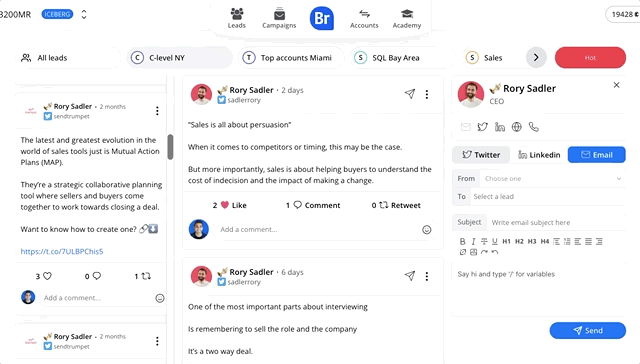Open the Accounts section
Image resolution: width=640 pixels, height=364 pixels.
[x=364, y=18]
